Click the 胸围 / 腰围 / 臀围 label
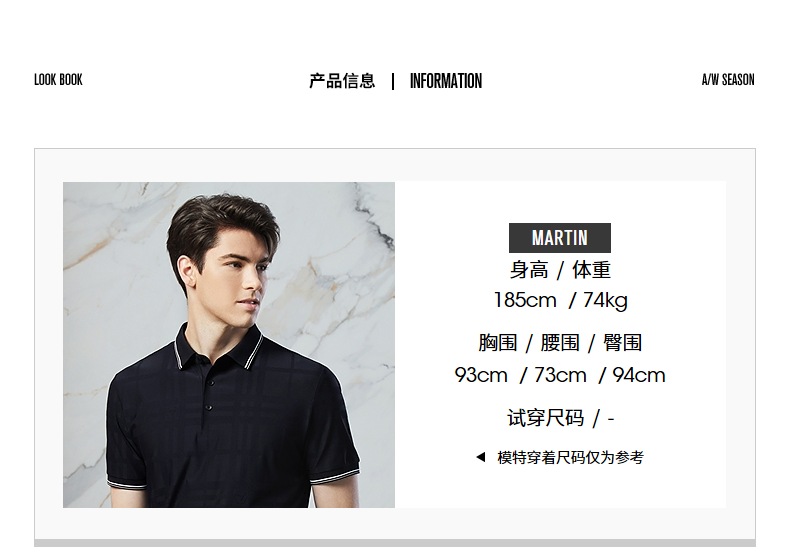Screen dimensions: 790x553 click(x=560, y=343)
